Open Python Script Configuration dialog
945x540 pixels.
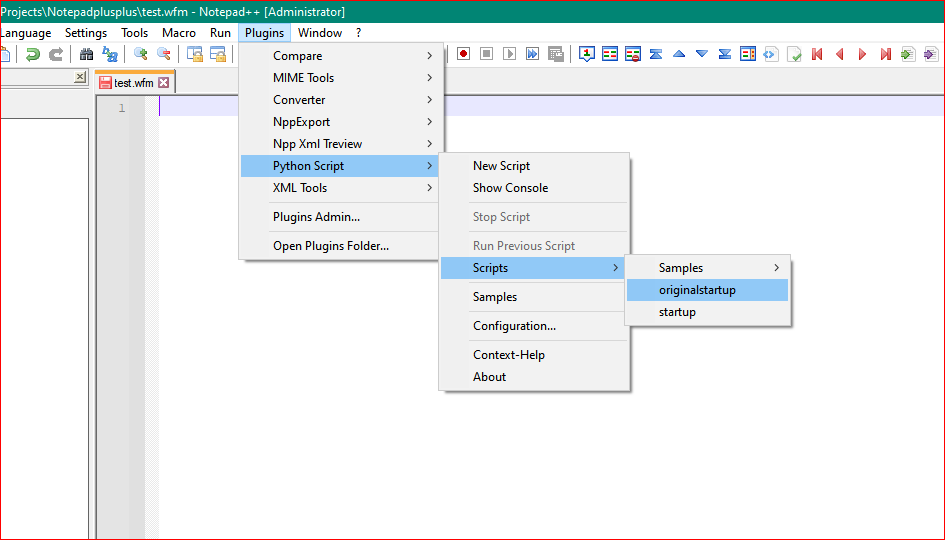click(514, 326)
